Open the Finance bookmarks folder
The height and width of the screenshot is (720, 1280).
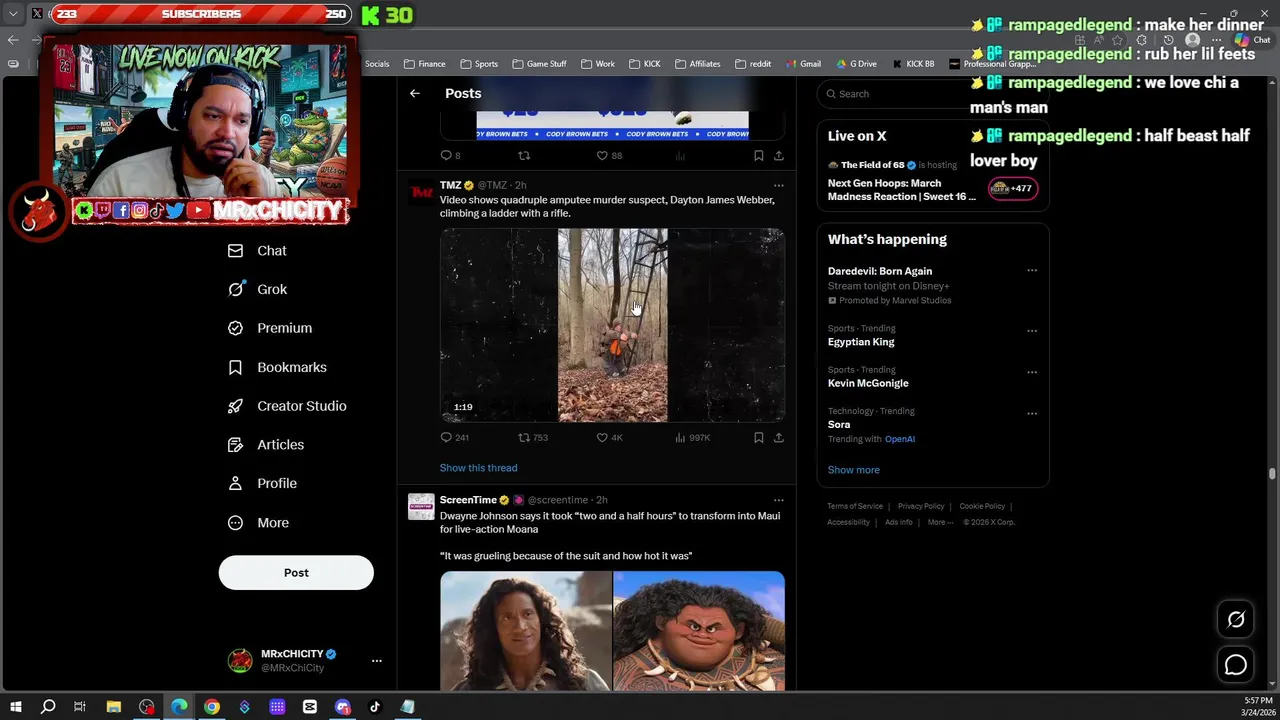coord(424,64)
